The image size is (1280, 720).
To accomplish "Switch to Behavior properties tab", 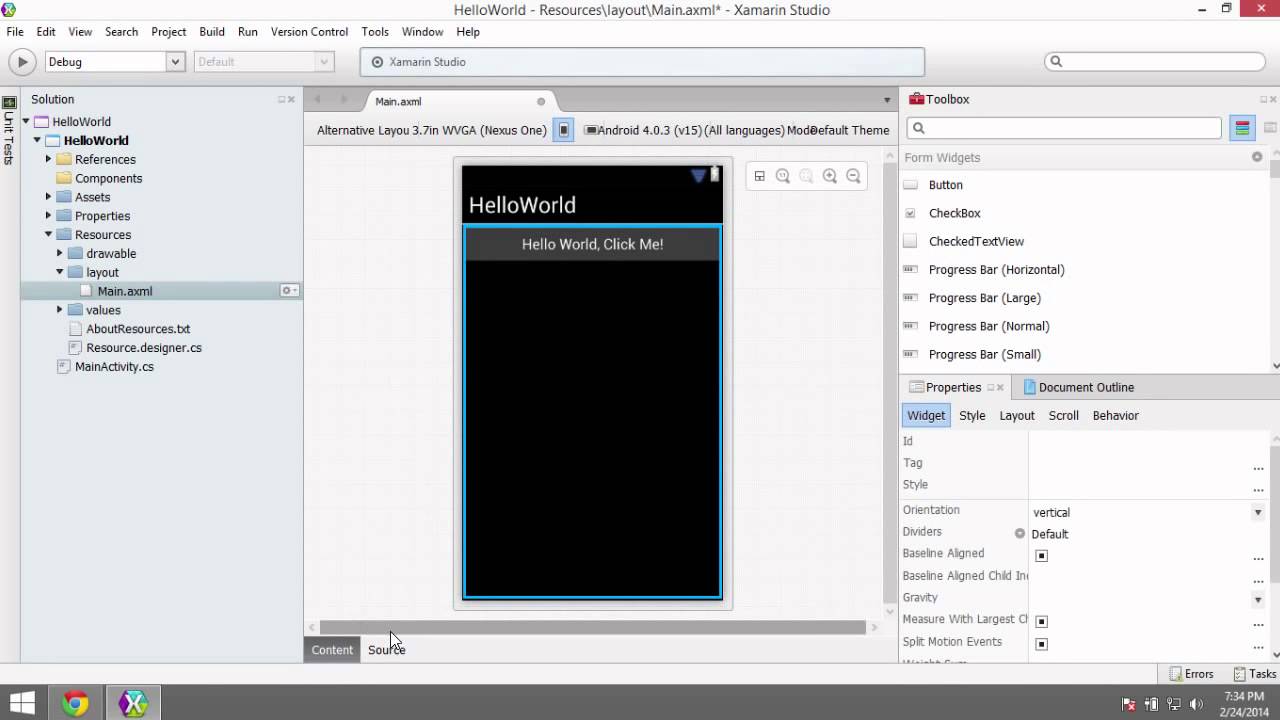I will 1116,416.
